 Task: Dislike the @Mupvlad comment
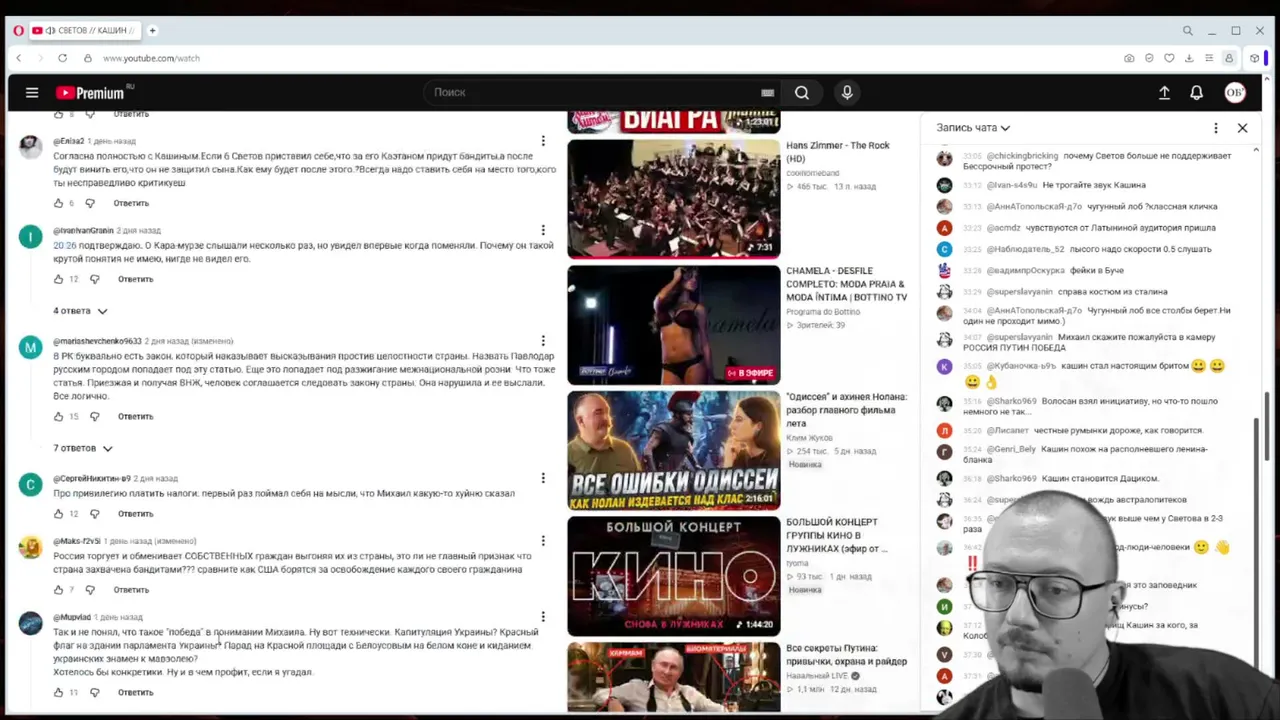95,692
